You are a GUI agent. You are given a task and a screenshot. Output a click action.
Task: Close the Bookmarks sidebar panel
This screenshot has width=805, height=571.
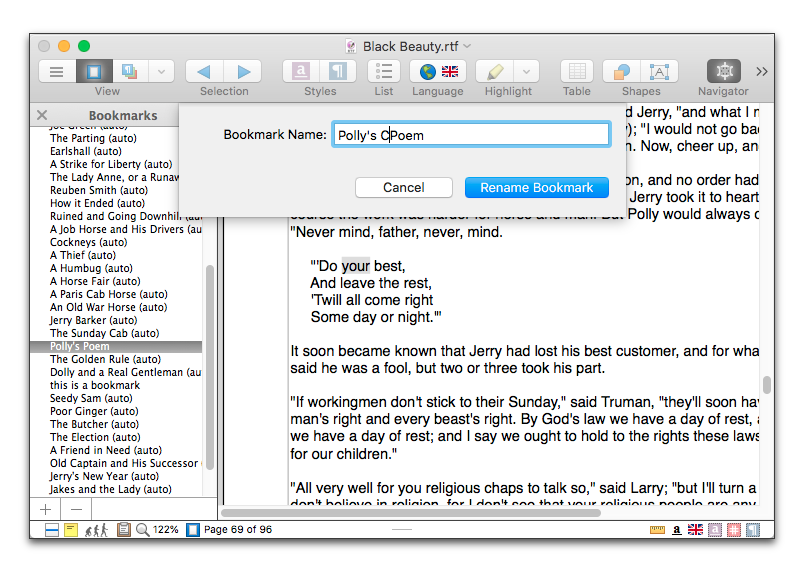point(42,115)
